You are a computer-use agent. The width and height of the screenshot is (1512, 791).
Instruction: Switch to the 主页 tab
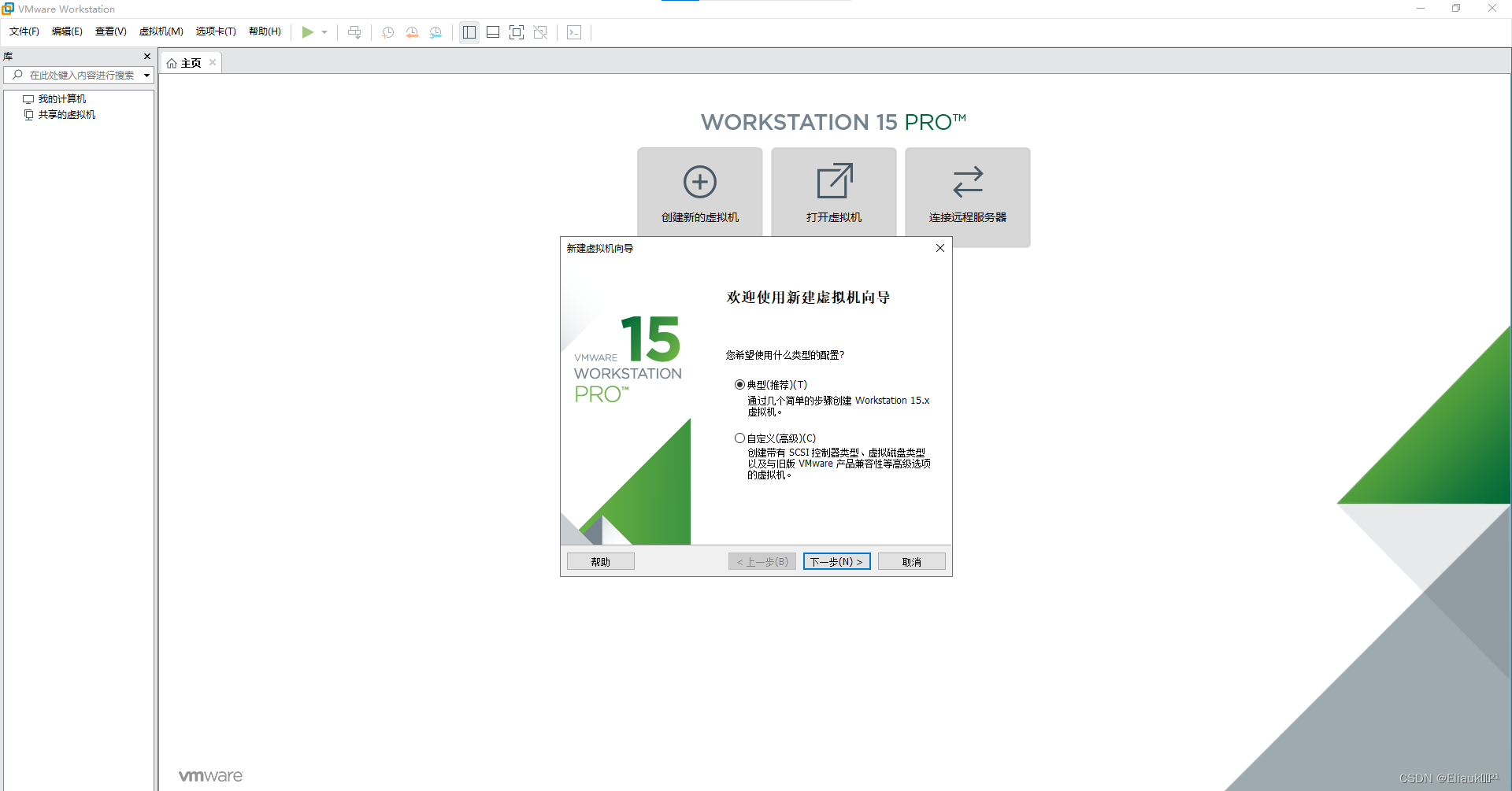pos(191,63)
